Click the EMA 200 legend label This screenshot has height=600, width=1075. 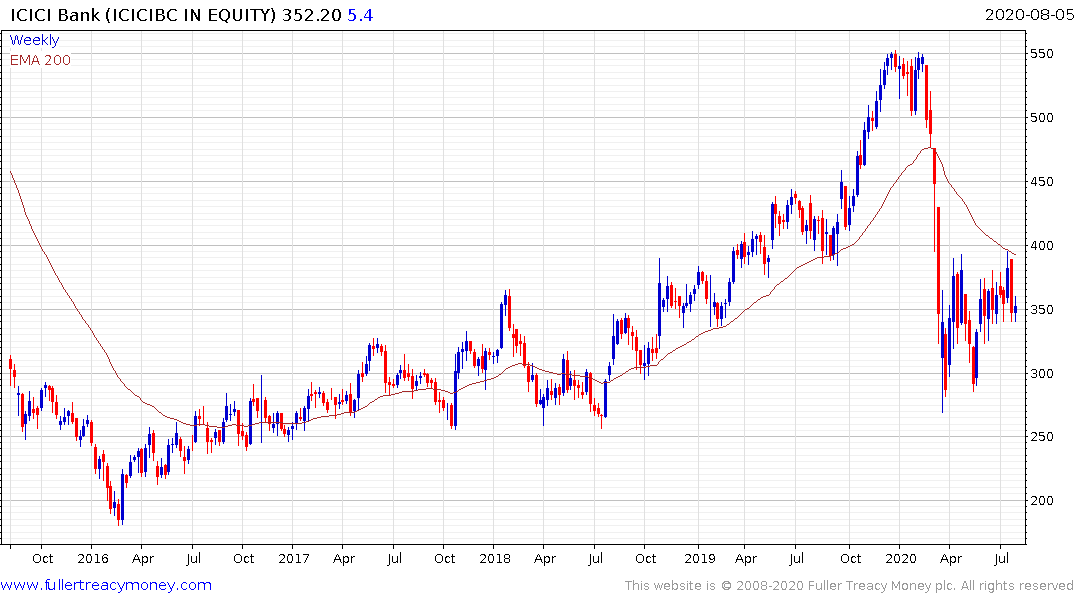click(x=40, y=60)
